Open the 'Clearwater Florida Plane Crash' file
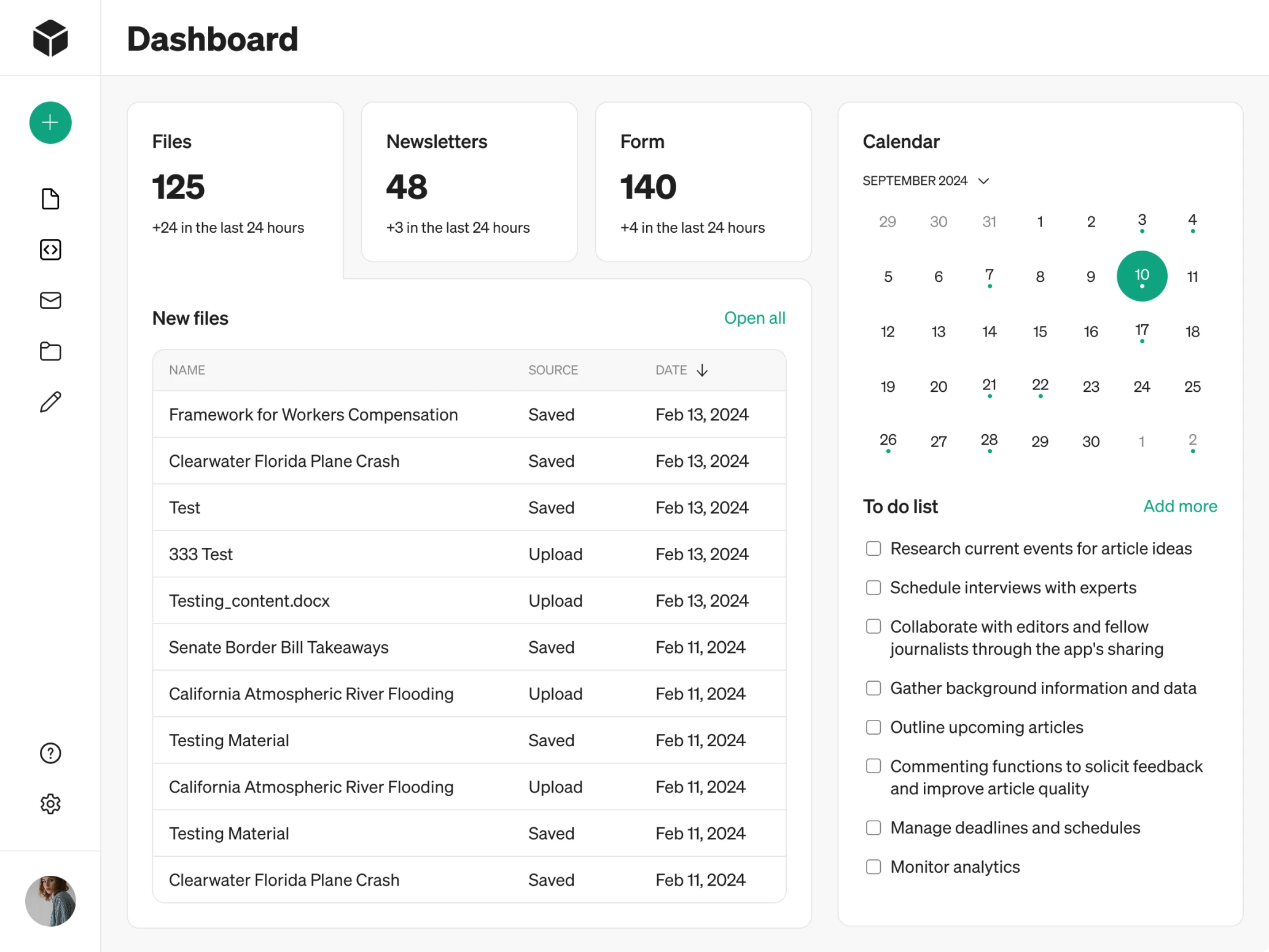Screen dimensions: 1269x952 284,461
